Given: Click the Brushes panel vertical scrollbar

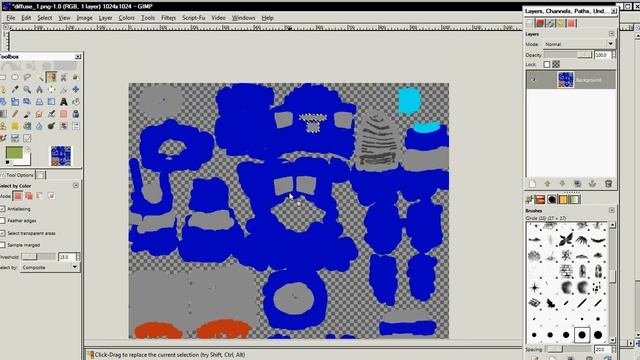Looking at the screenshot, I should (612, 282).
